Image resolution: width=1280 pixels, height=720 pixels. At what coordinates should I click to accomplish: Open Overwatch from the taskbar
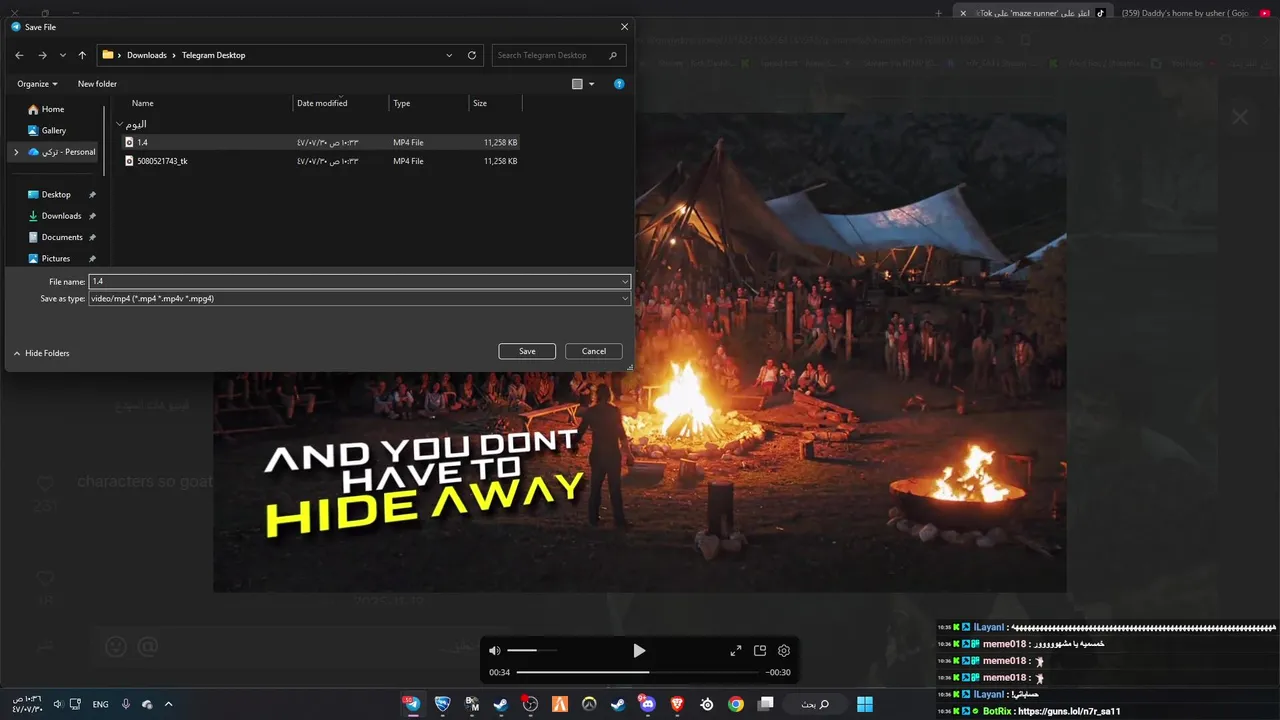(x=589, y=704)
